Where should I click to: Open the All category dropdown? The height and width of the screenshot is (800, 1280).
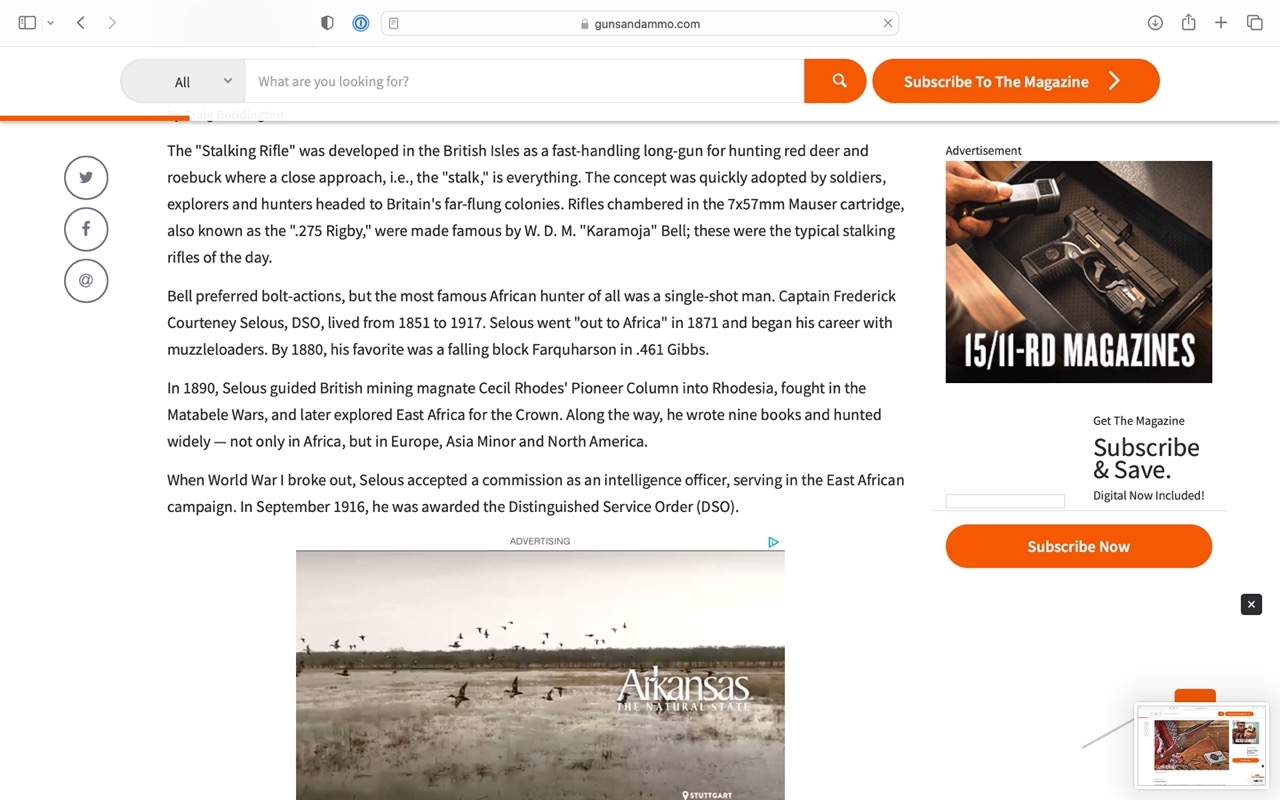(x=183, y=81)
